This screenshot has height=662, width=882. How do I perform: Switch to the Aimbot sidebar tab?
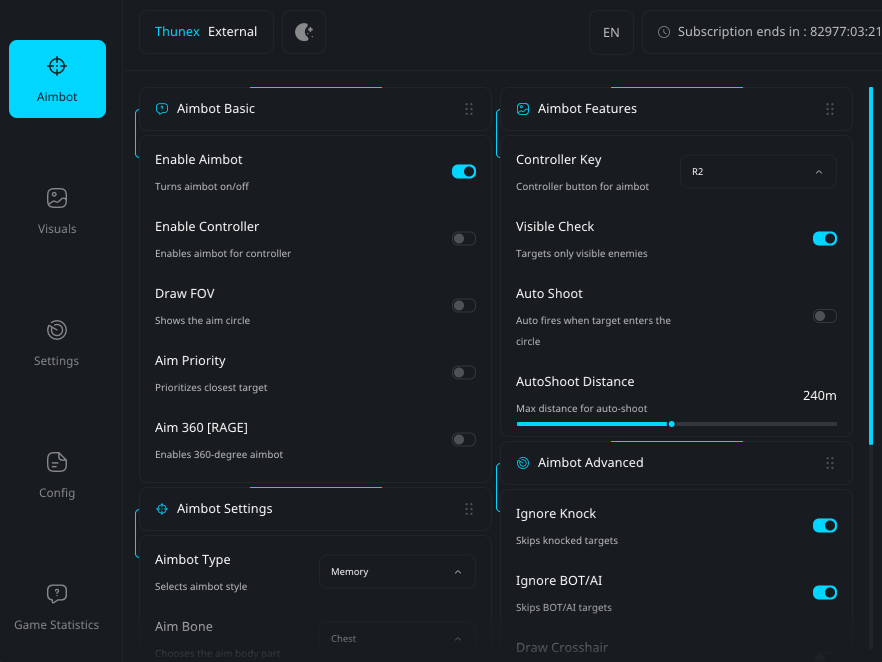[57, 79]
